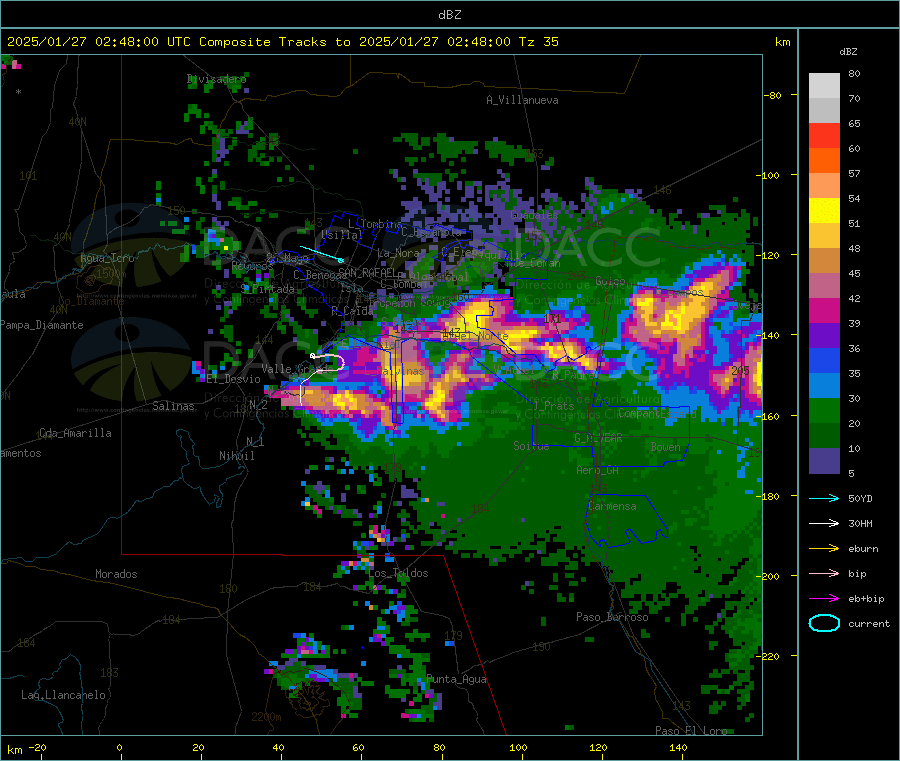Viewport: 900px width, 761px height.
Task: Click the 'Salinas' map label
Action: pyautogui.click(x=173, y=406)
